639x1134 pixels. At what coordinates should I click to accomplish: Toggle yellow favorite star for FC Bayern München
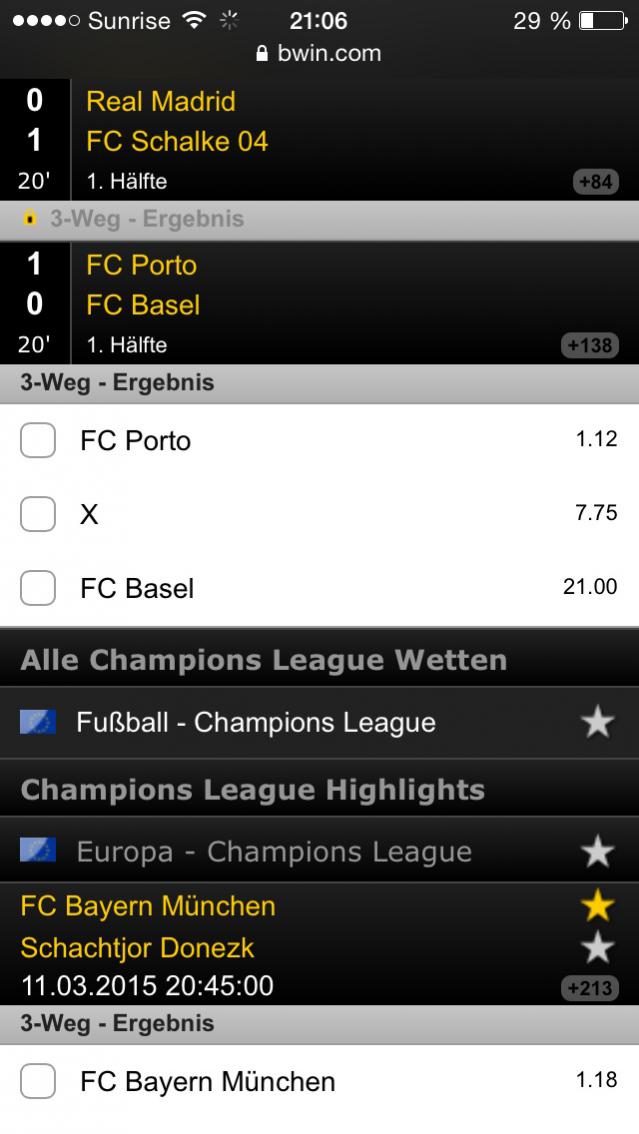[597, 906]
